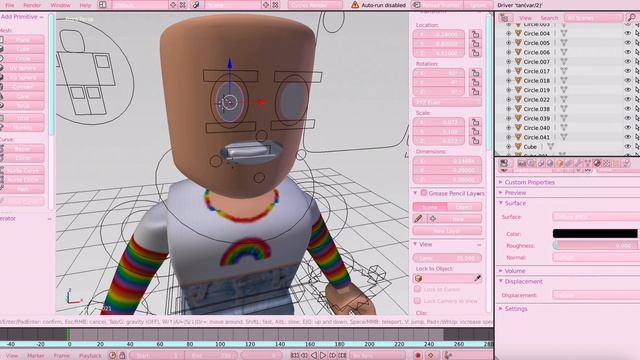Viewport: 640px width, 360px height.
Task: Open the timeline Marker menu
Action: [x=36, y=356]
